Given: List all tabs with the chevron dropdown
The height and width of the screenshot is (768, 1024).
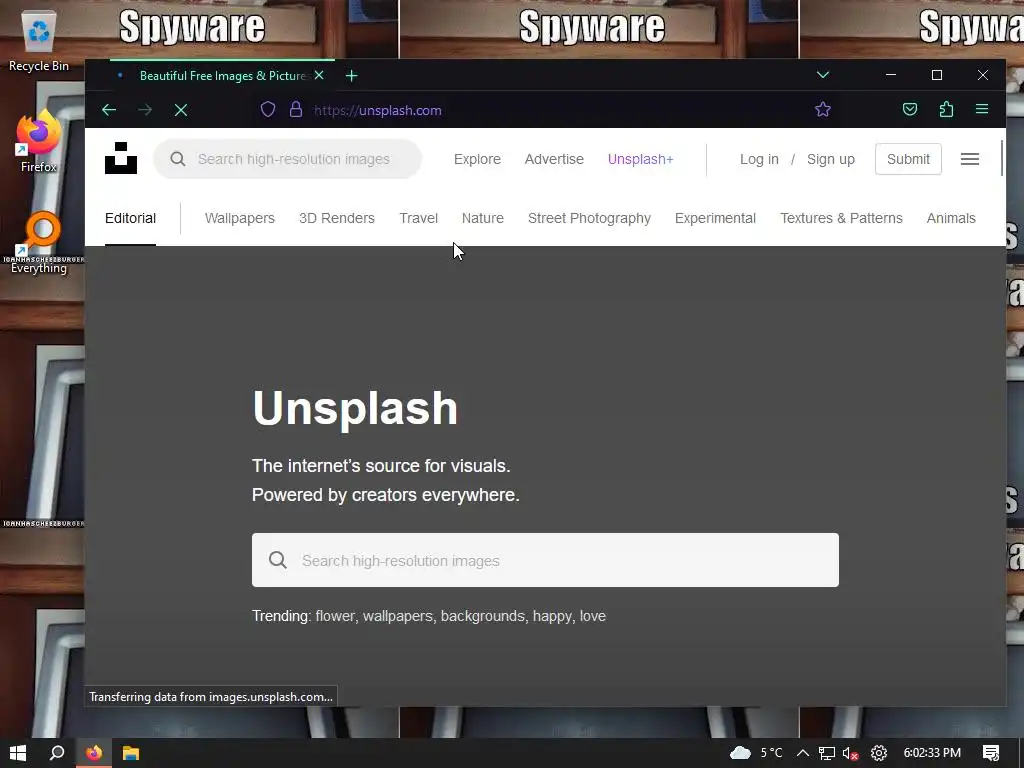Looking at the screenshot, I should click(823, 75).
